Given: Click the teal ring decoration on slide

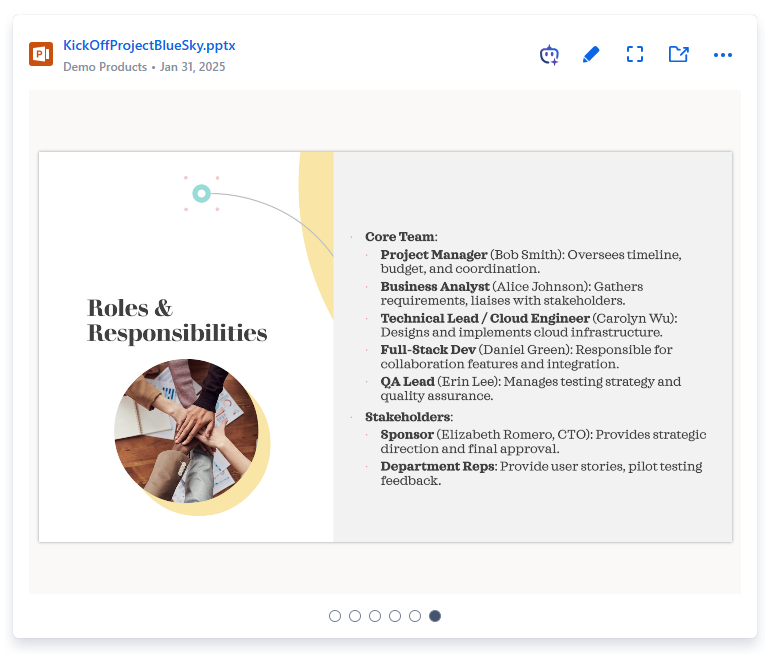Looking at the screenshot, I should point(201,194).
